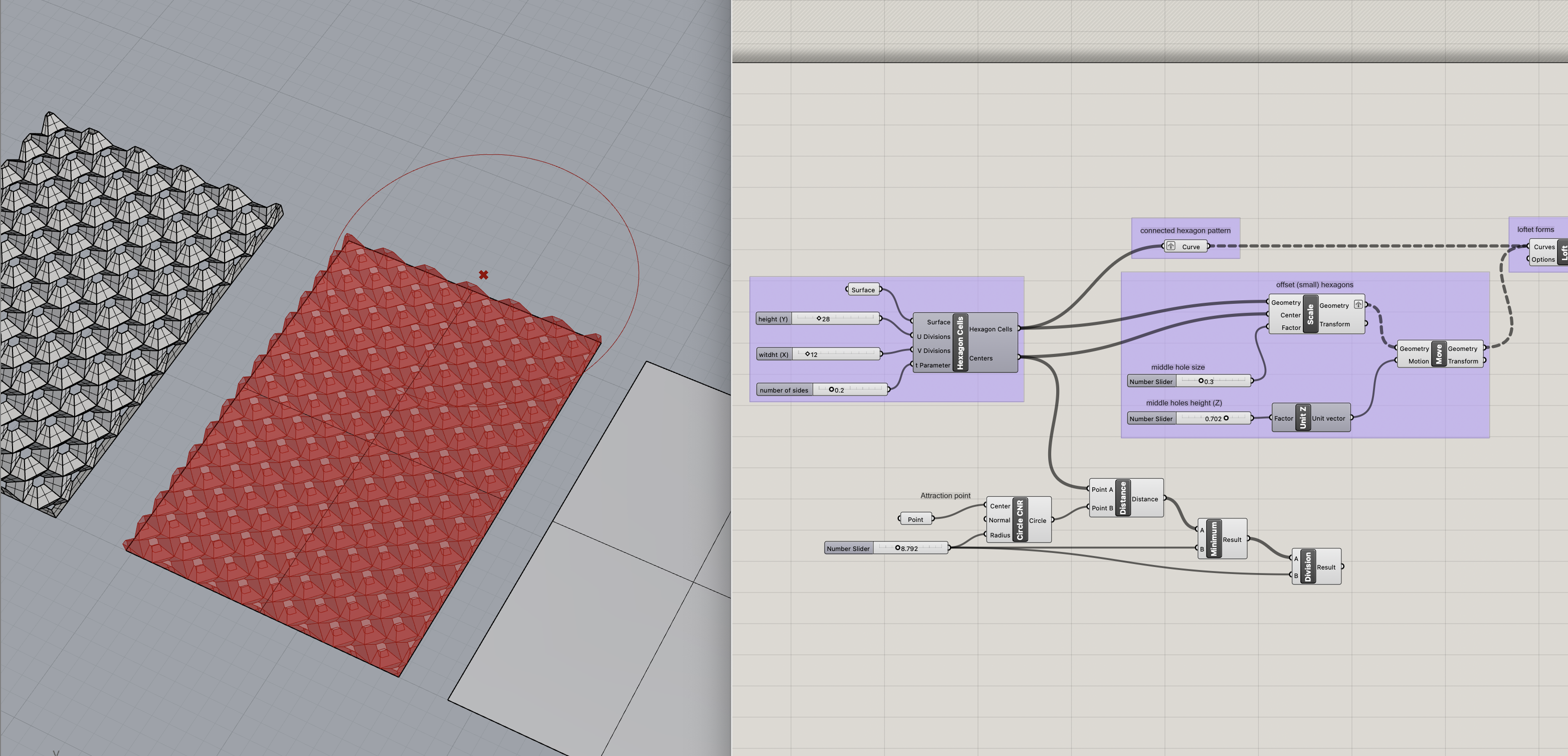Click the 'connected hexagon pattern' group label
1568x756 pixels.
pyautogui.click(x=1185, y=231)
